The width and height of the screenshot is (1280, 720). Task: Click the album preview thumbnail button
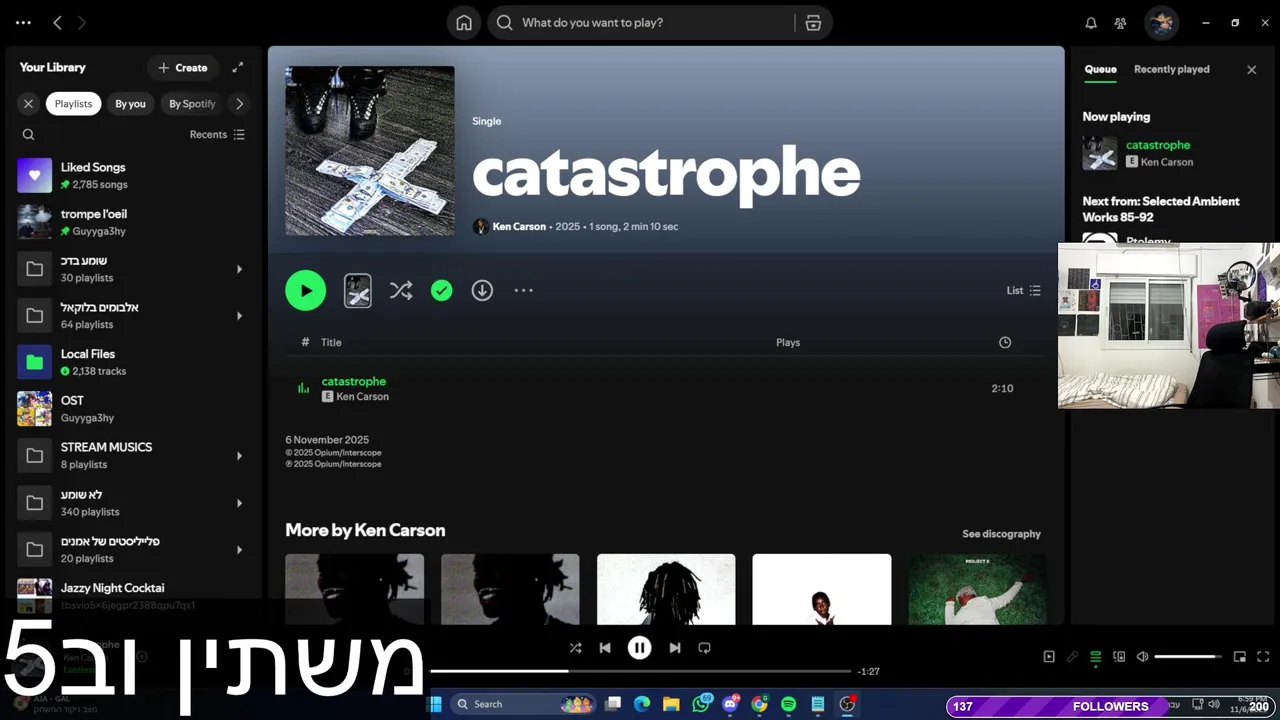(358, 291)
